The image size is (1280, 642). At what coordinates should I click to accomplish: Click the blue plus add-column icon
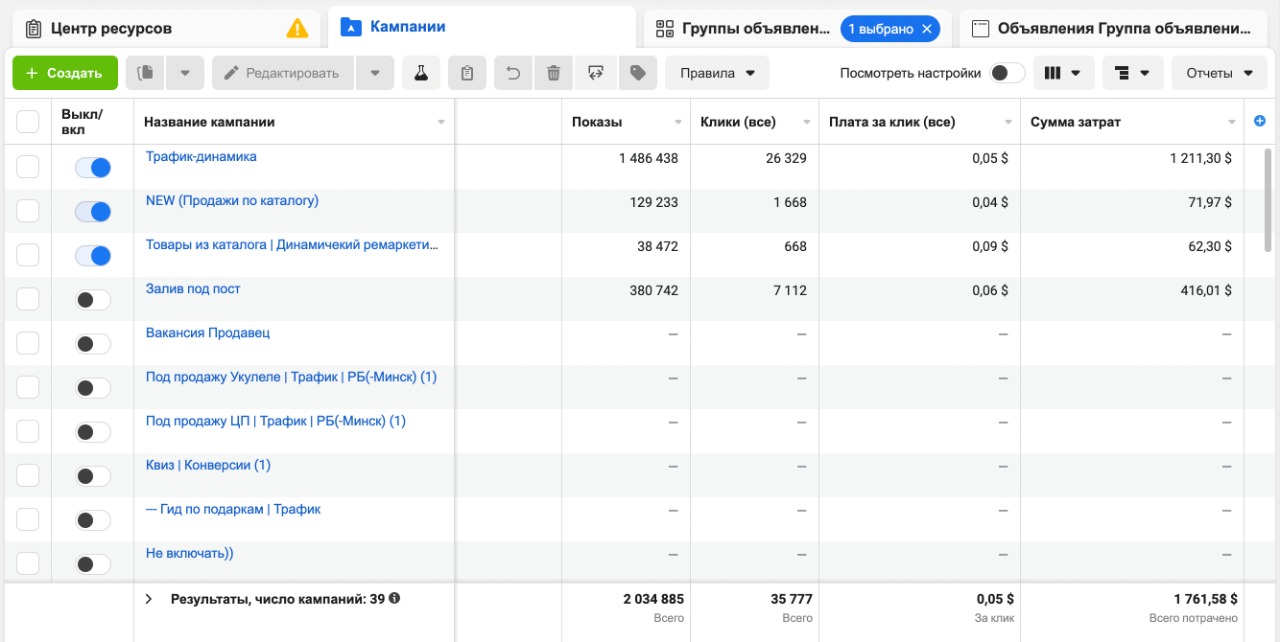tap(1259, 121)
